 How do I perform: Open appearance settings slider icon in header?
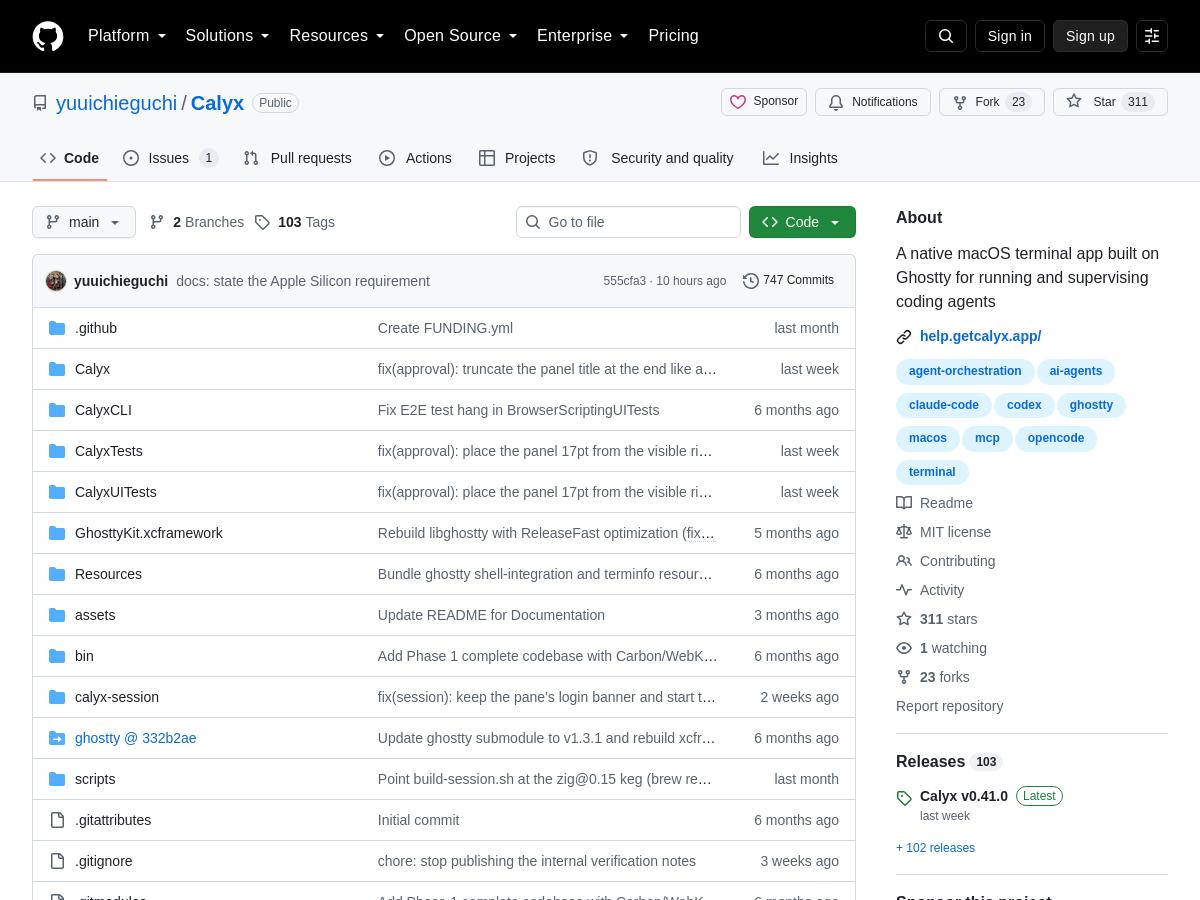click(1152, 36)
